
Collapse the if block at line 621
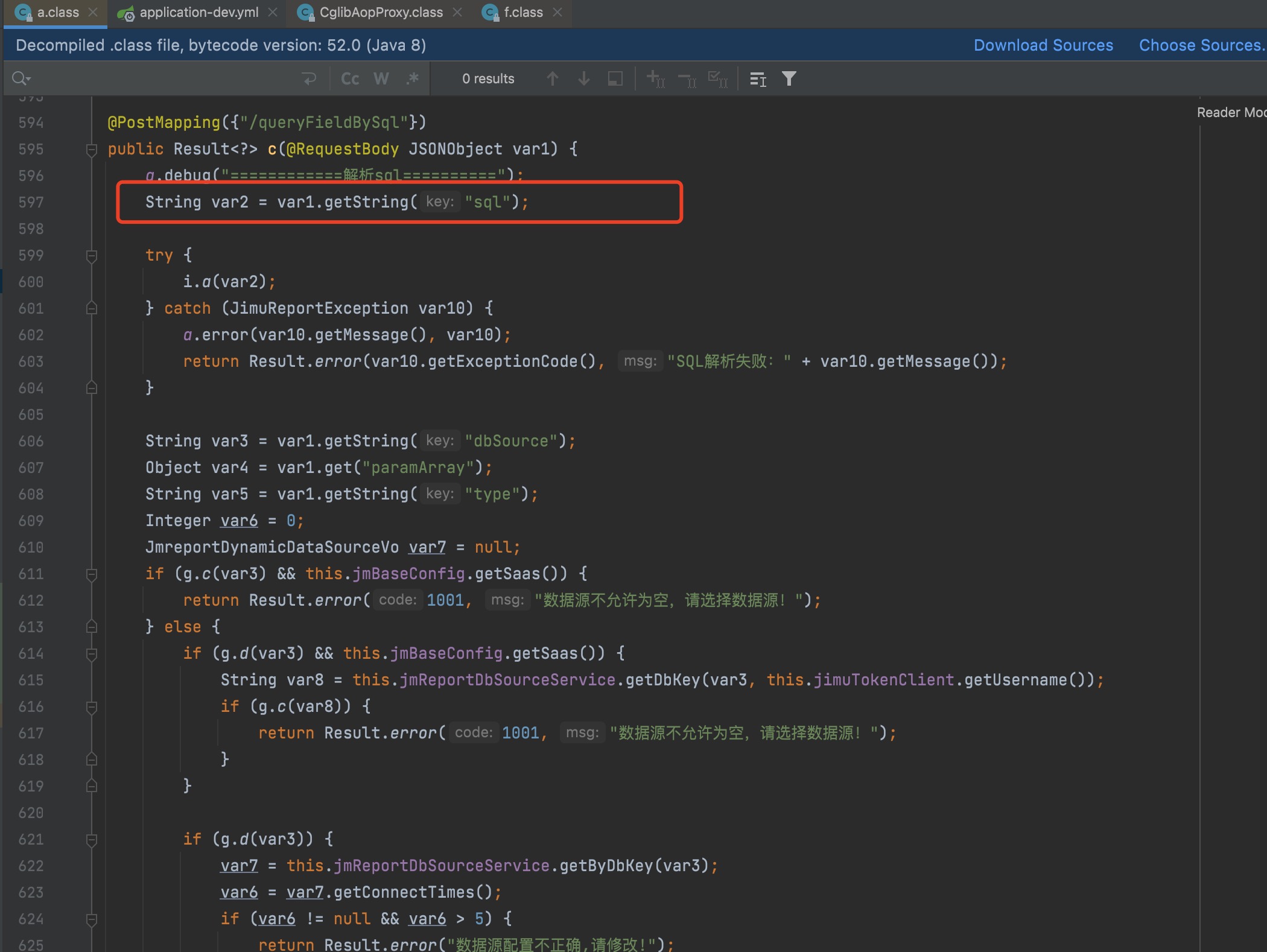click(92, 840)
